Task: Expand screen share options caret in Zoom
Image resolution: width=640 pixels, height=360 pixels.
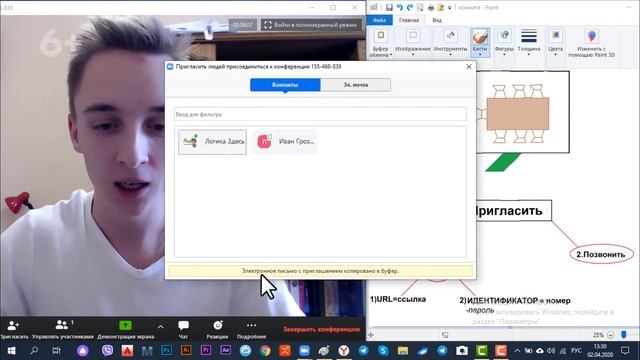Action: 160,327
